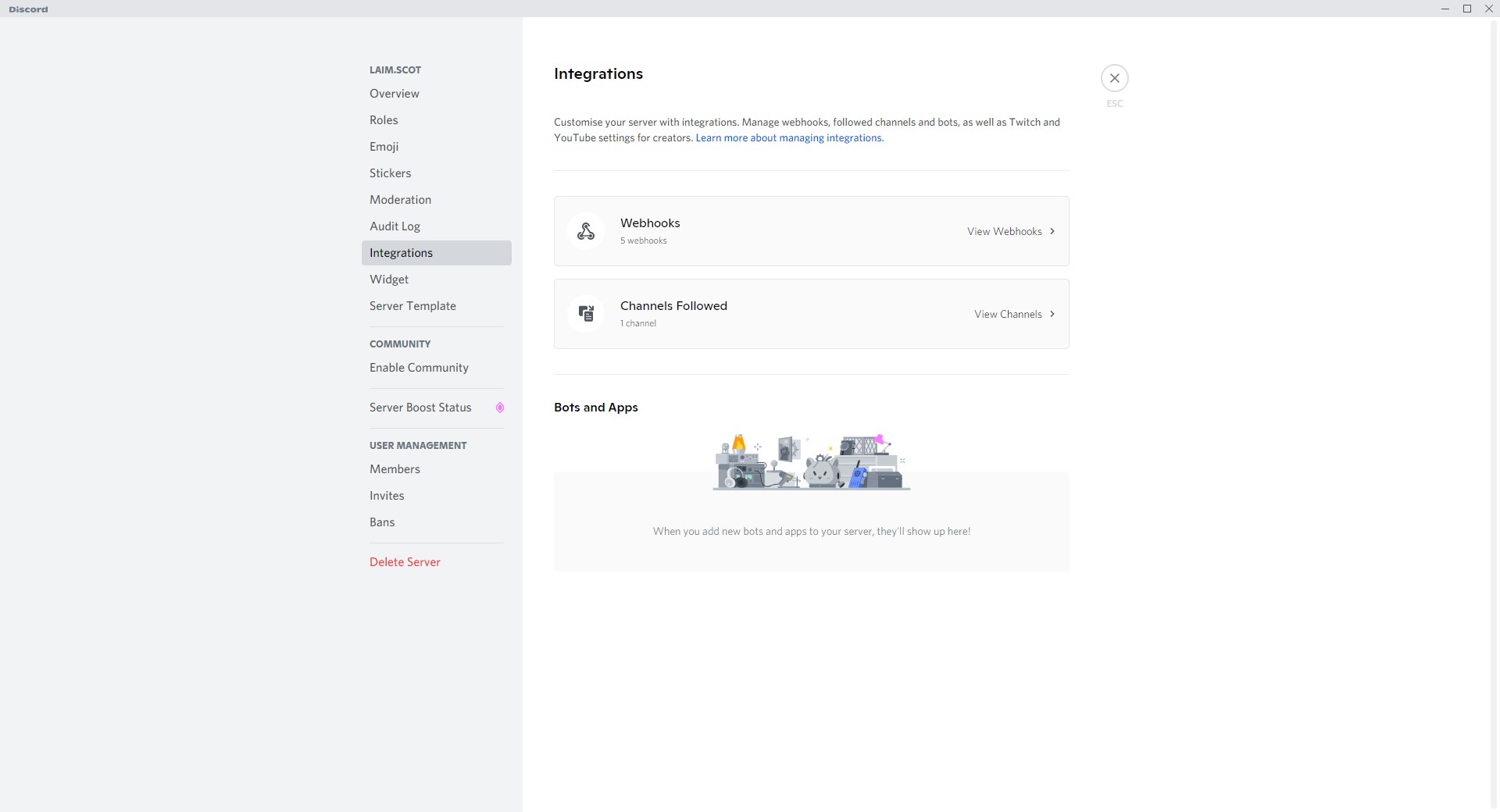
Task: Select the Widget settings tab
Action: tap(389, 280)
